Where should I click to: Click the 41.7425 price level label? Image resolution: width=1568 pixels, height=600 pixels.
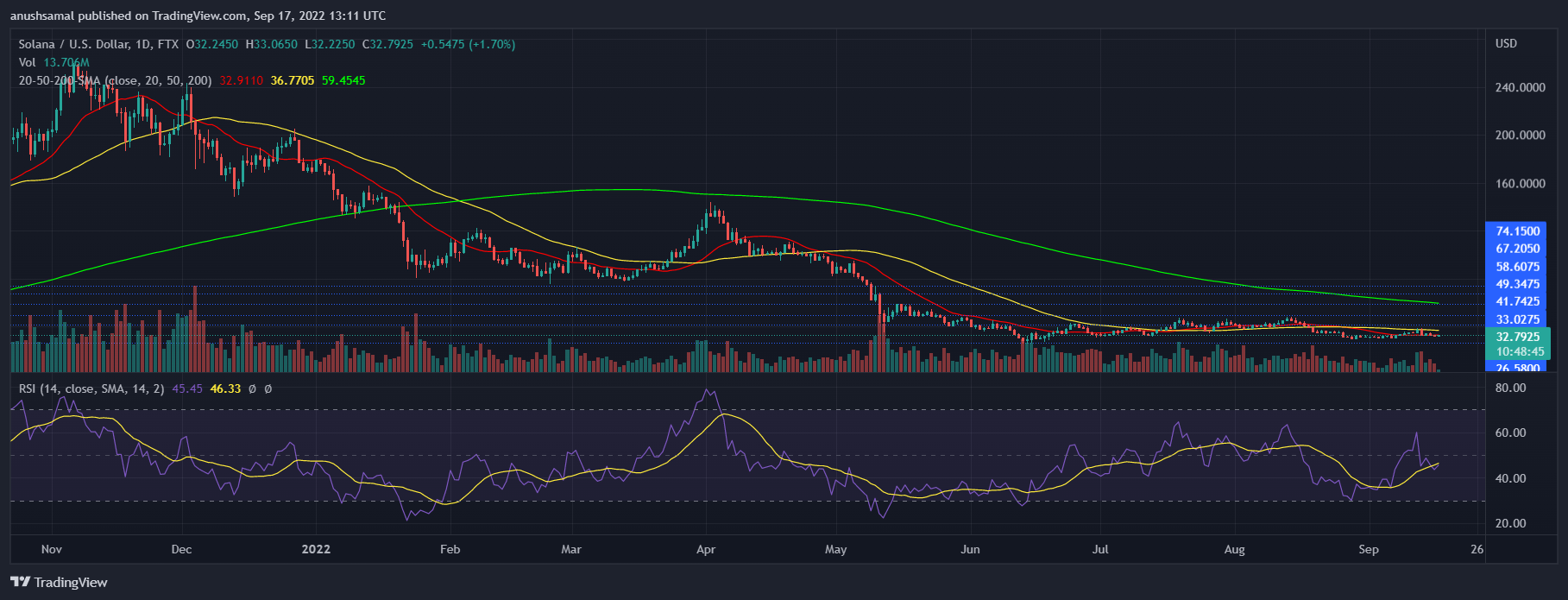1517,301
